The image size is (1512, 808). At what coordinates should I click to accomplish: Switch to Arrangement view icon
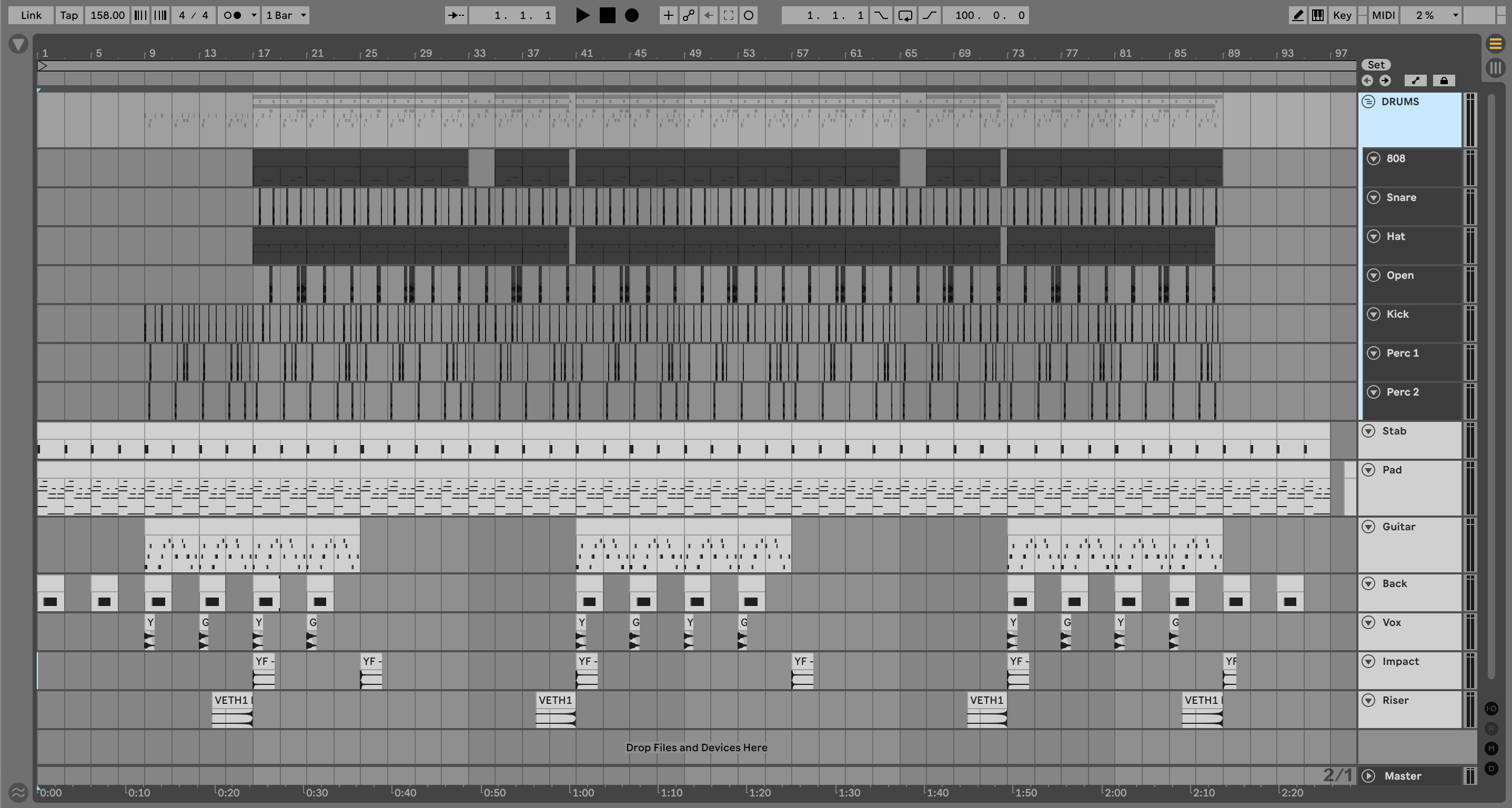[1495, 44]
